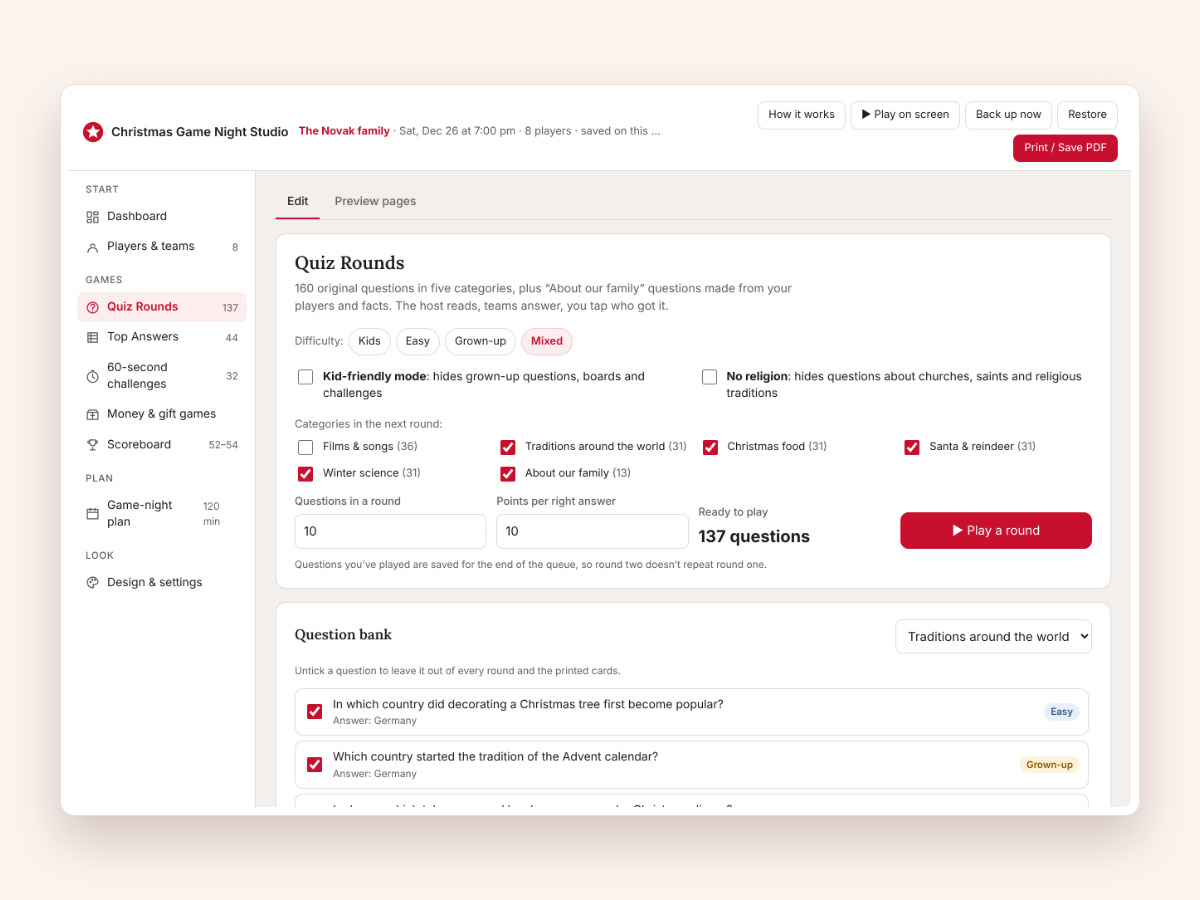Click the Quiz Rounds question-mark icon

point(93,308)
